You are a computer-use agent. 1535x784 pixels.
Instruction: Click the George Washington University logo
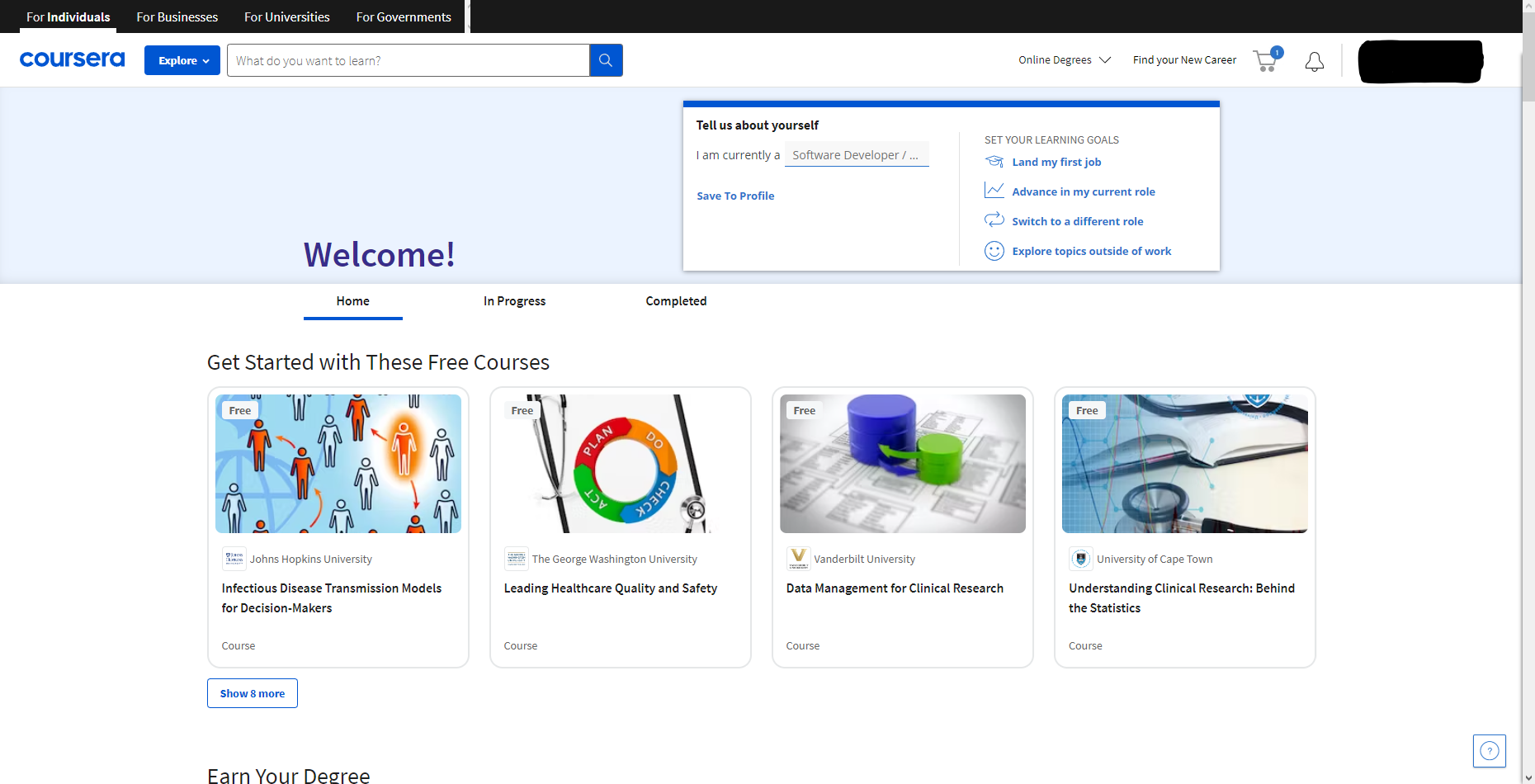(x=517, y=559)
